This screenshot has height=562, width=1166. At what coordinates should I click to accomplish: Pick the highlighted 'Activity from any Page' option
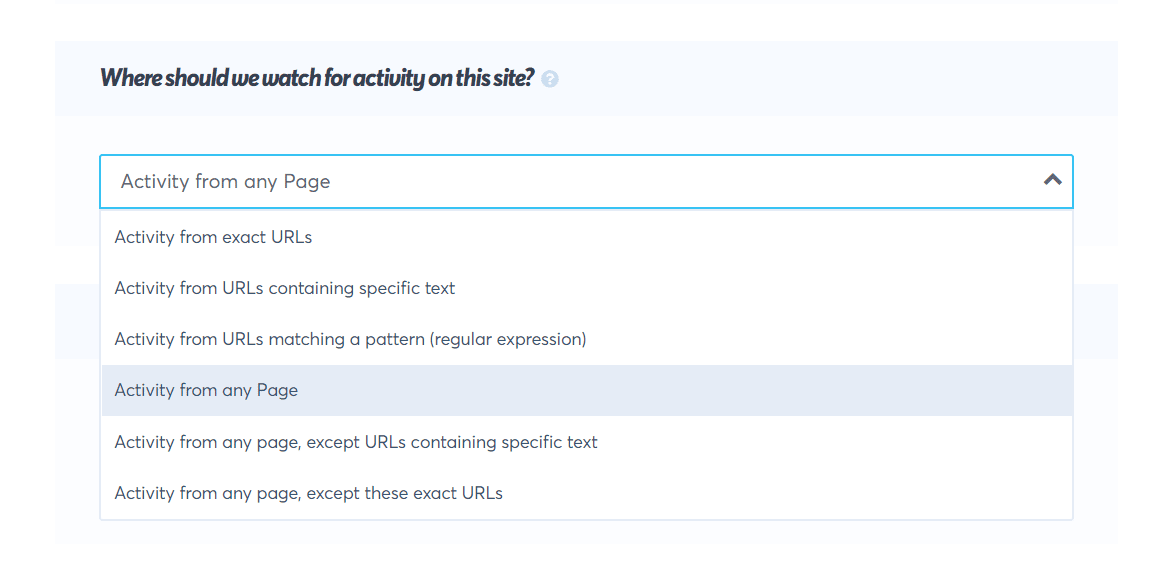point(206,390)
